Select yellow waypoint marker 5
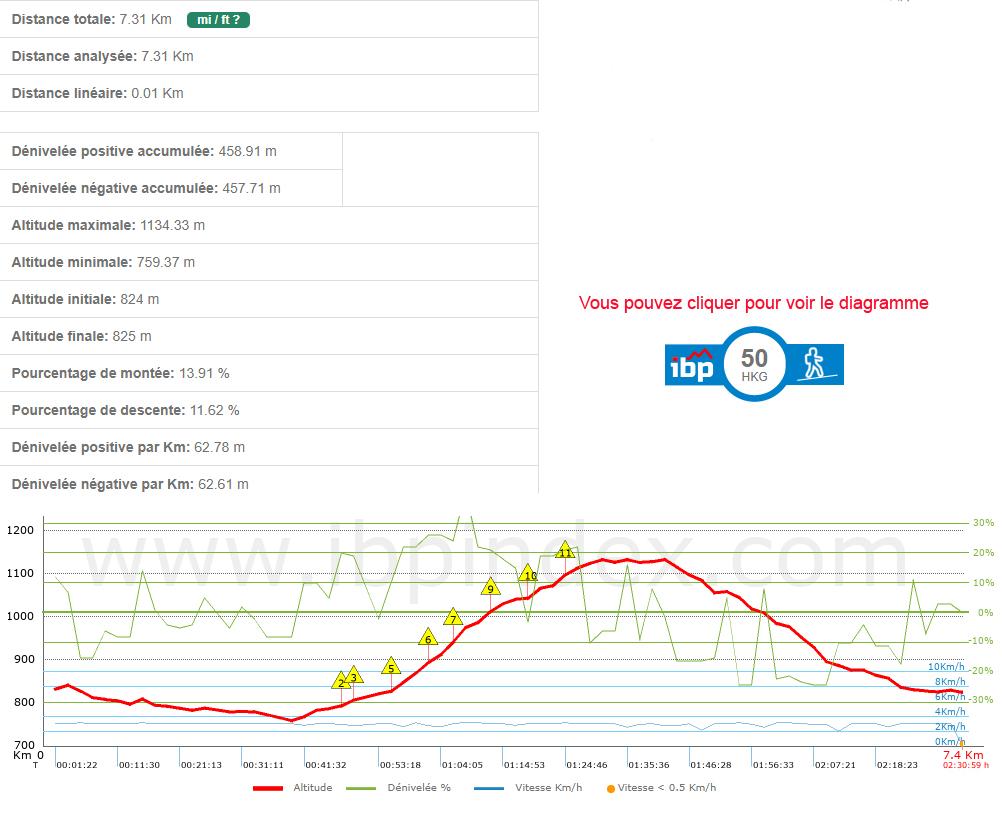 [391, 667]
